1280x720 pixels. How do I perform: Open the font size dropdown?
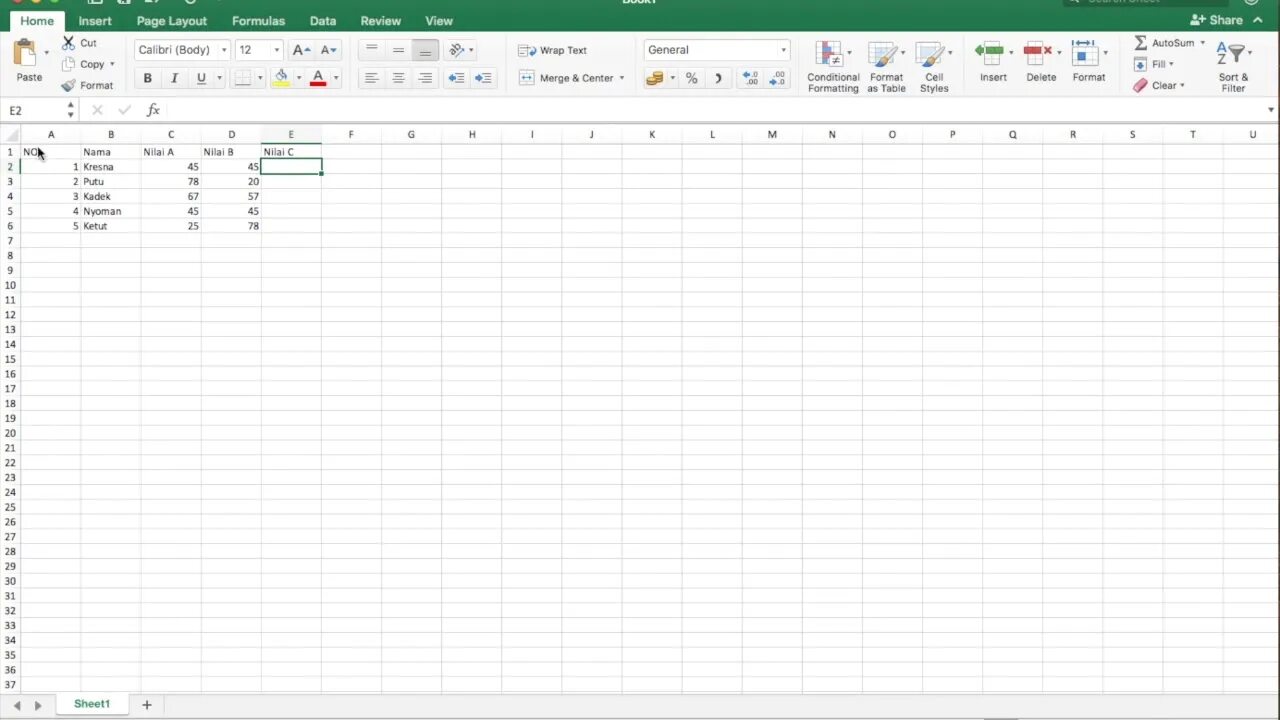coord(276,49)
